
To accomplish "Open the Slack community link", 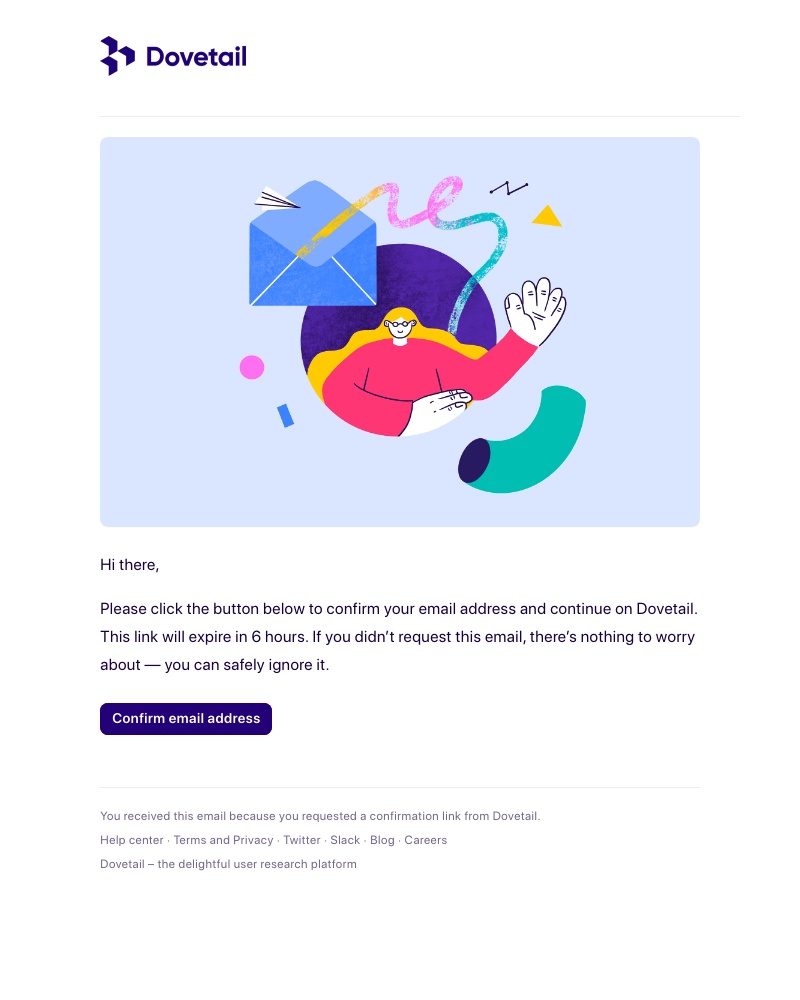I will pos(345,840).
